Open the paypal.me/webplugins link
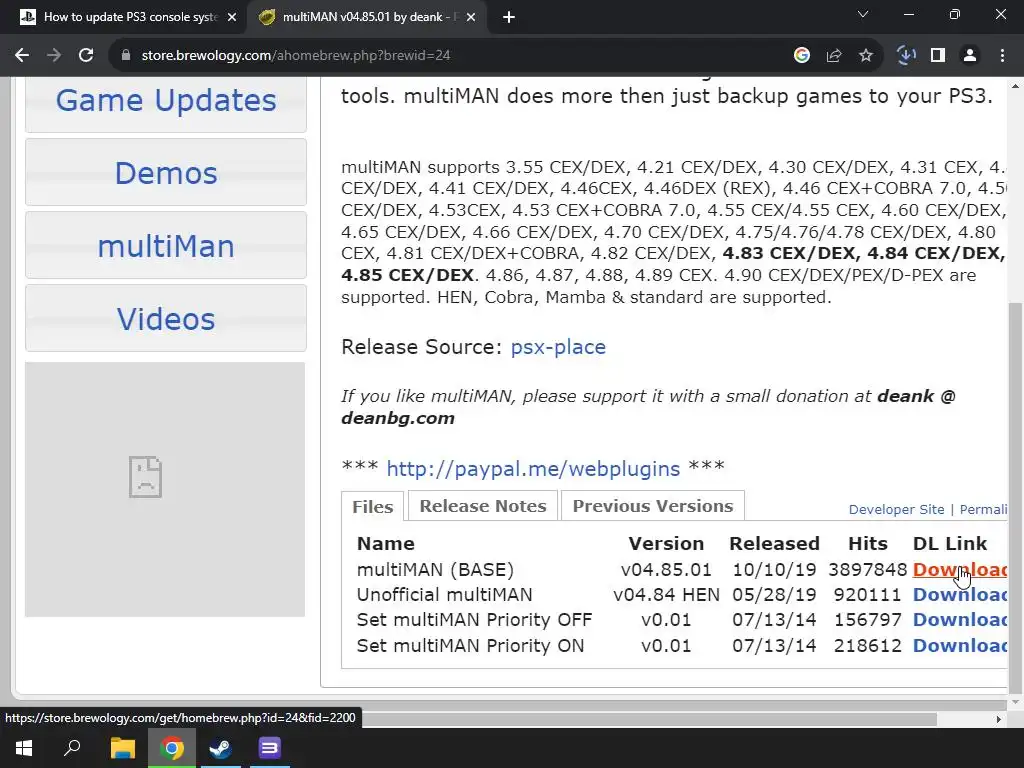 [x=533, y=468]
